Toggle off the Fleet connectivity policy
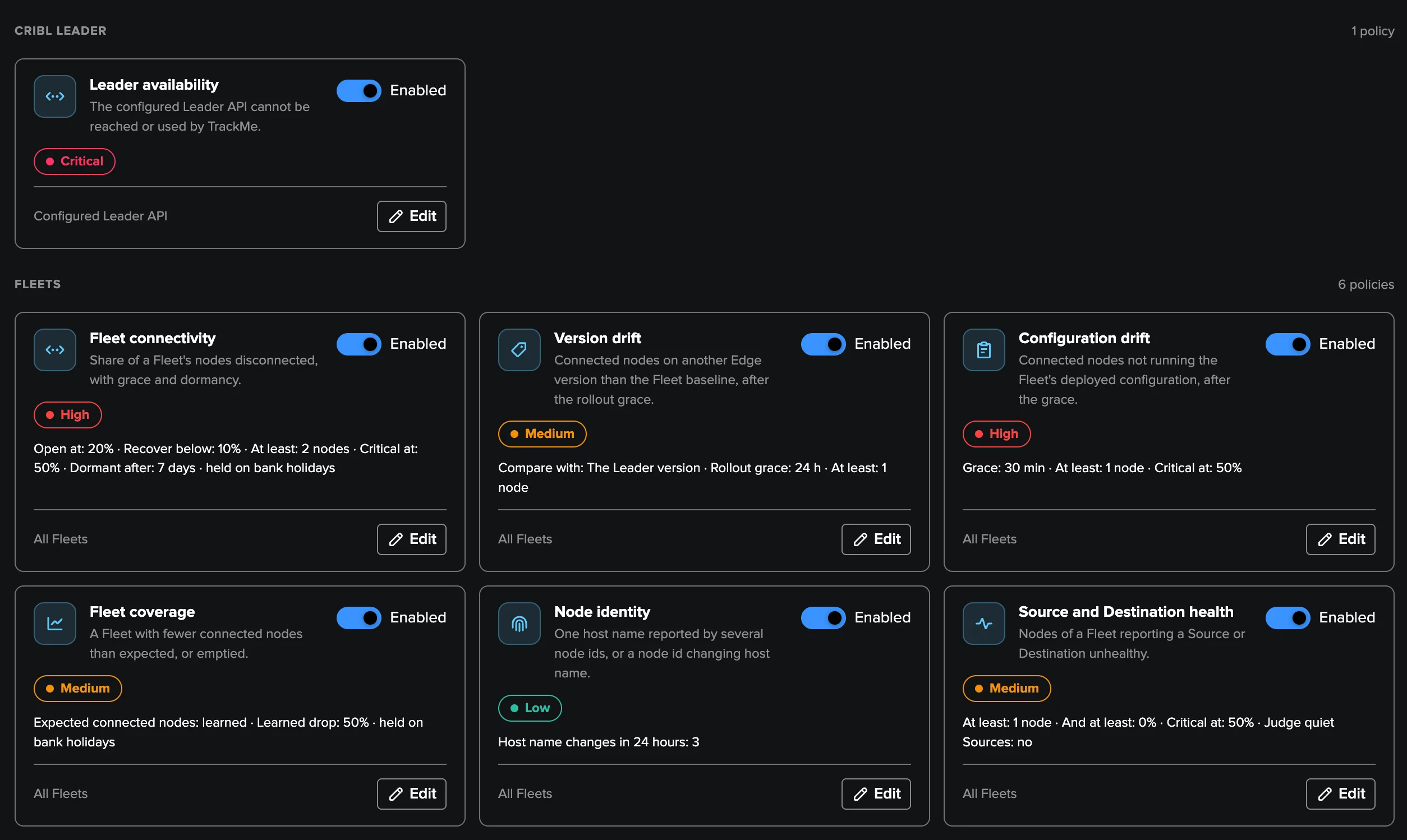 tap(359, 344)
